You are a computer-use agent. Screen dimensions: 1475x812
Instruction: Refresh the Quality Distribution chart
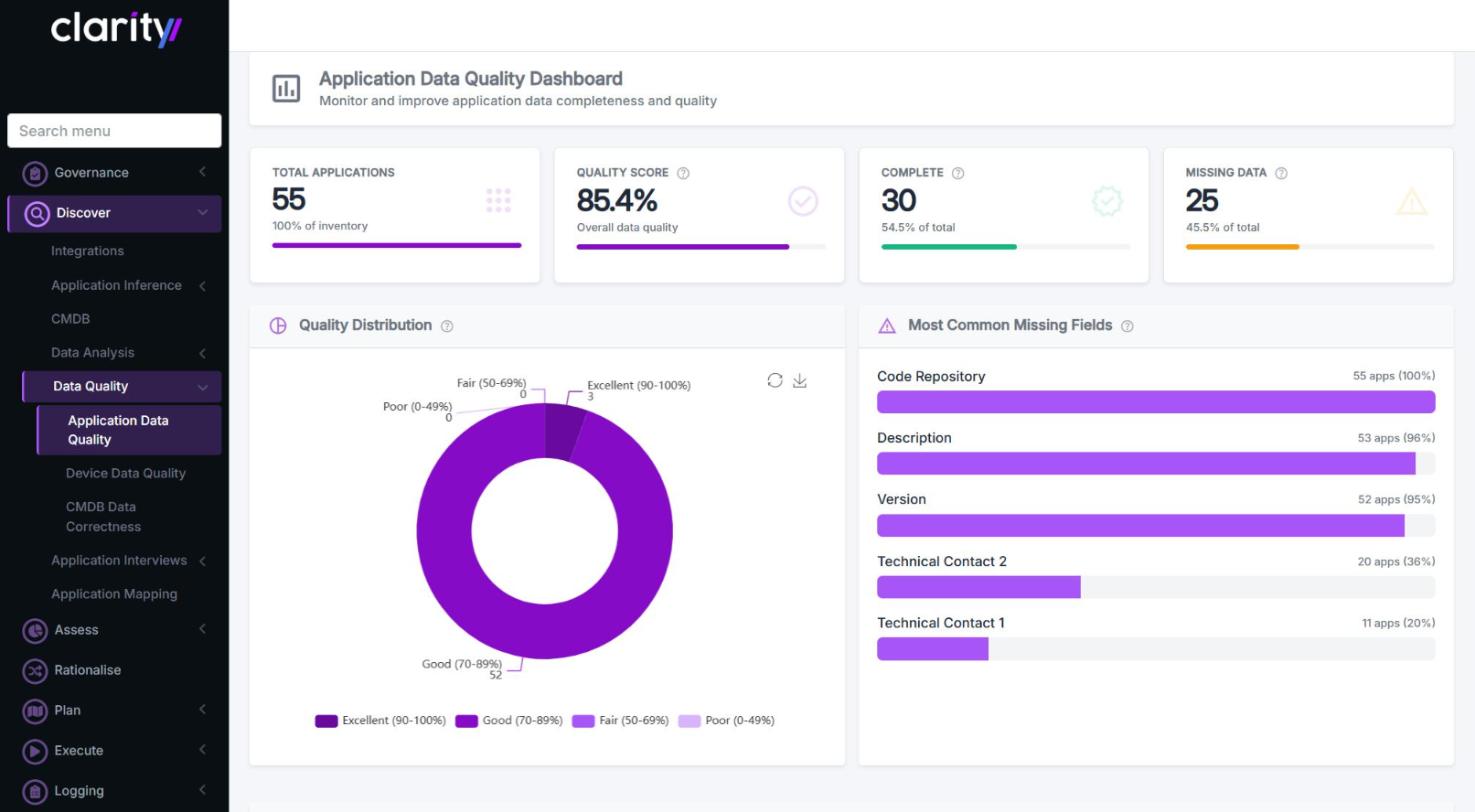click(x=775, y=380)
